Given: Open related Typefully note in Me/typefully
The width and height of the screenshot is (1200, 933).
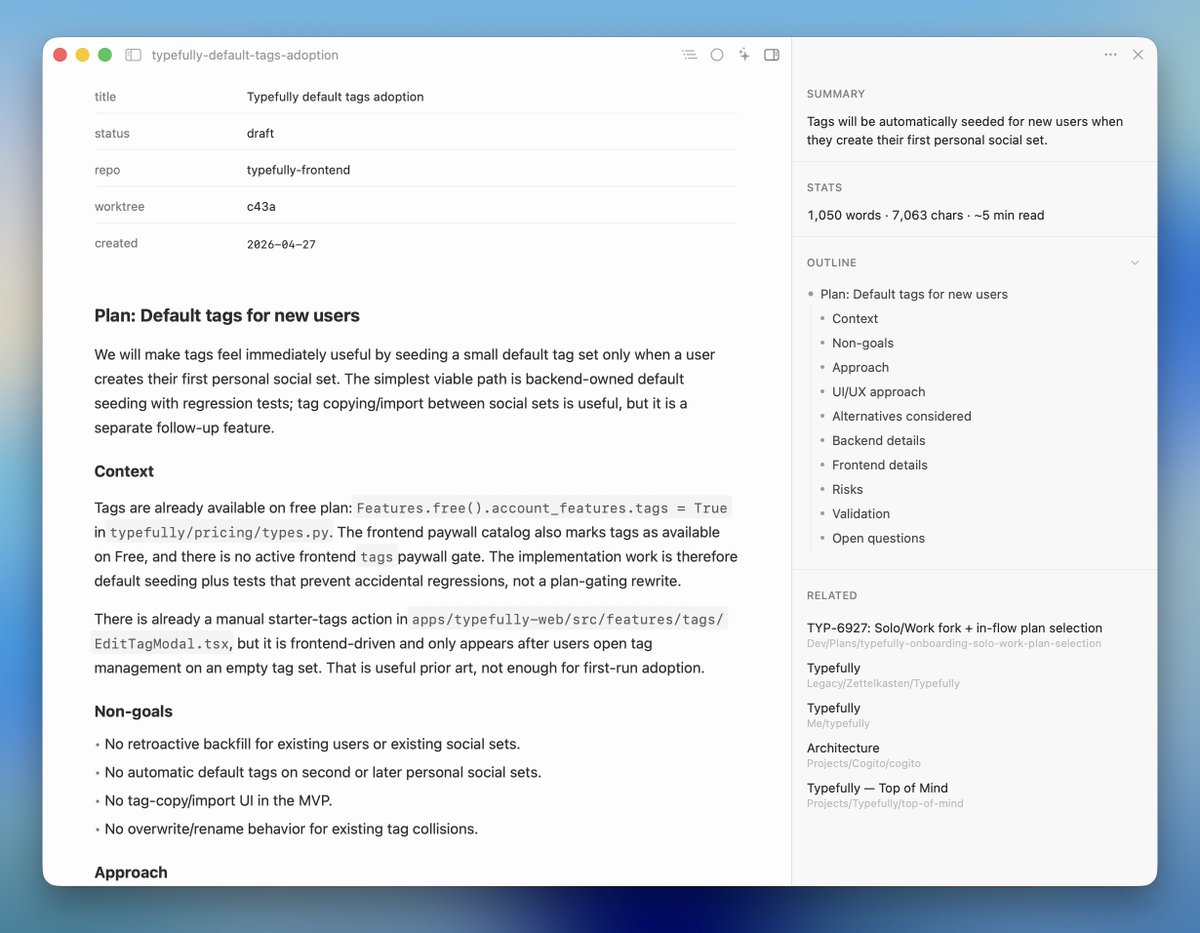Looking at the screenshot, I should coord(838,715).
